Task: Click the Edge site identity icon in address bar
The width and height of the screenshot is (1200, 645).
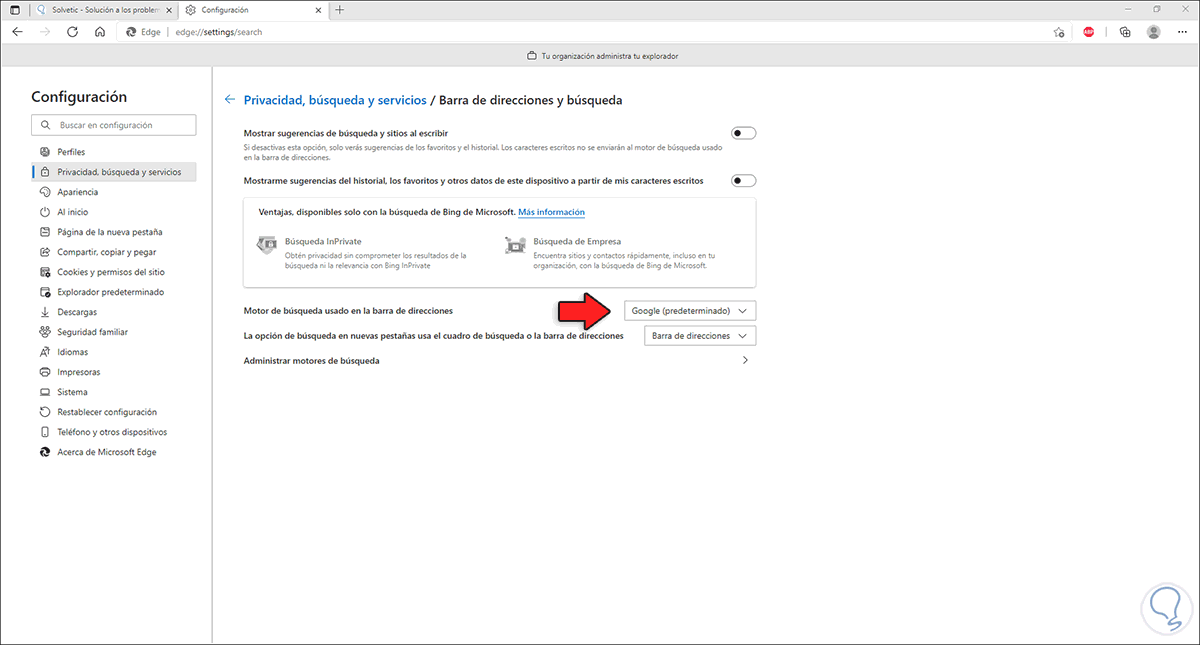Action: pos(131,32)
